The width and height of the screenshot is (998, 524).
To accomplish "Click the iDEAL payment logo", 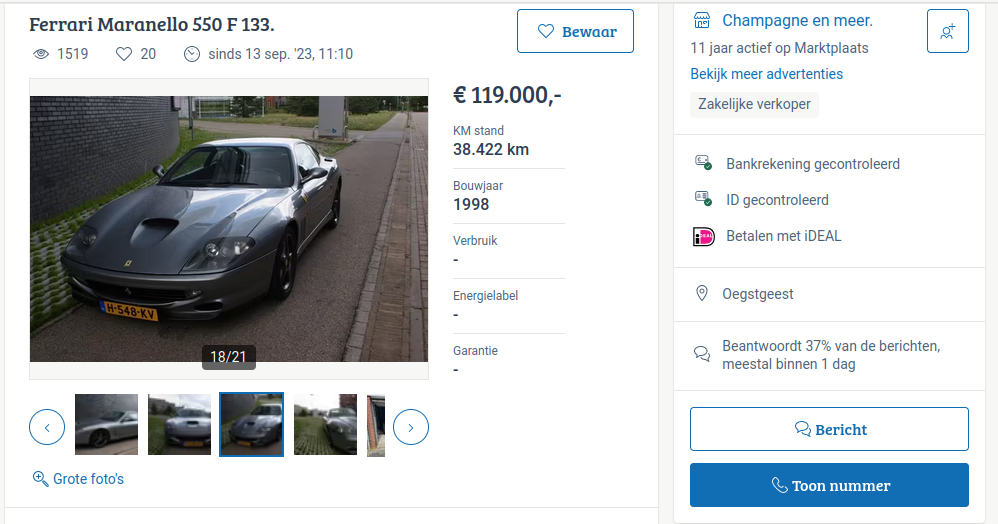I will [x=704, y=237].
